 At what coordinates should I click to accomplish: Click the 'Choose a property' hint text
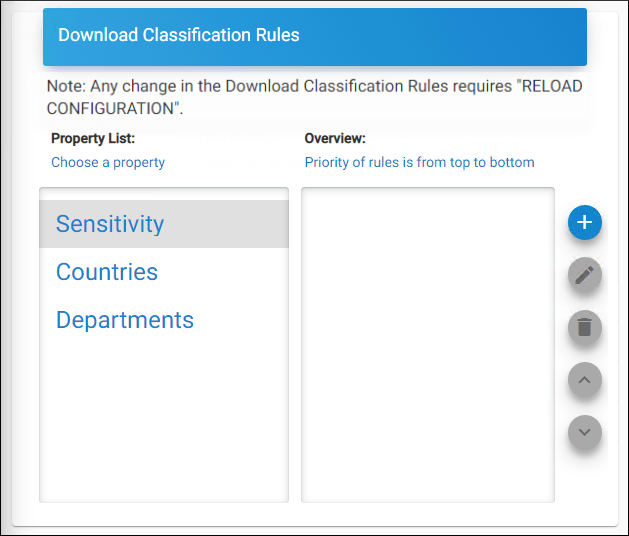[x=108, y=162]
